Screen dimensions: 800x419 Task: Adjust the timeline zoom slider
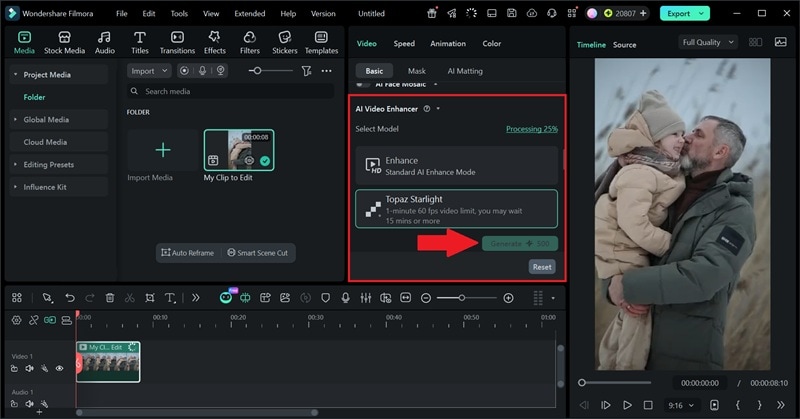[467, 298]
